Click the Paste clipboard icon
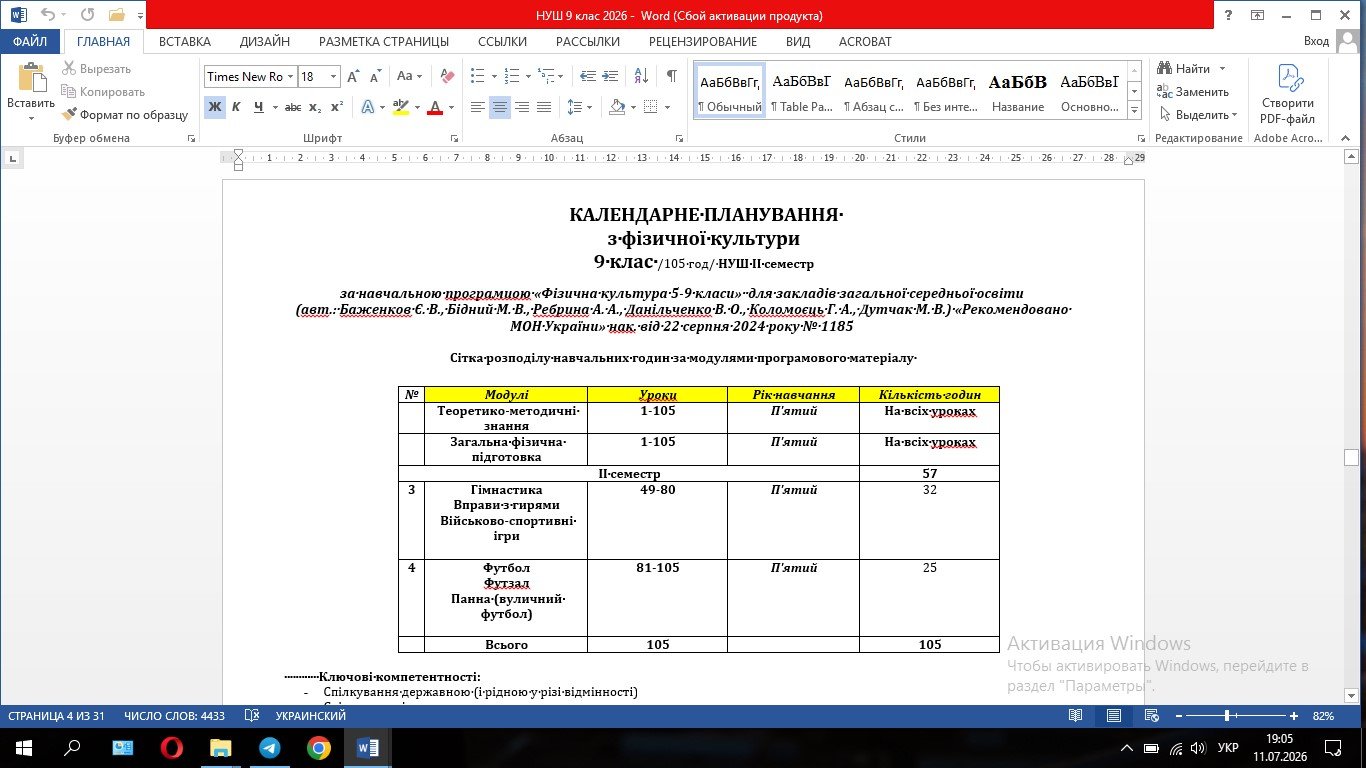 coord(31,78)
